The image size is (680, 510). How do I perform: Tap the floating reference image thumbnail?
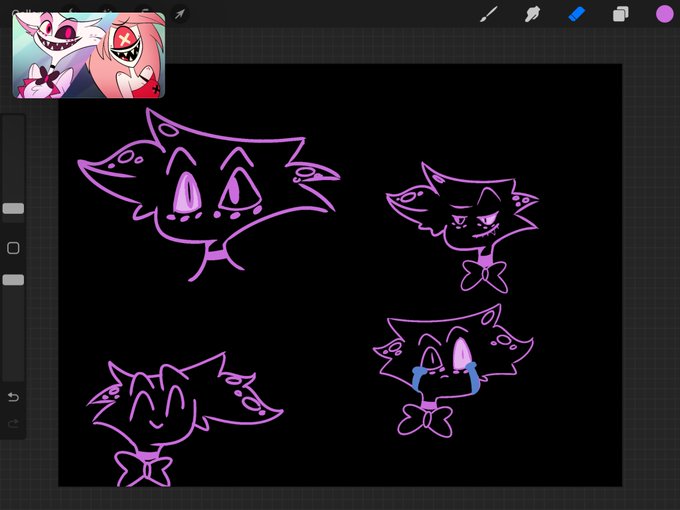[89, 55]
